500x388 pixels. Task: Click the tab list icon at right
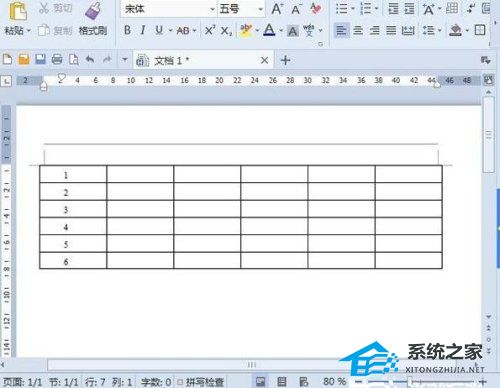coord(485,60)
